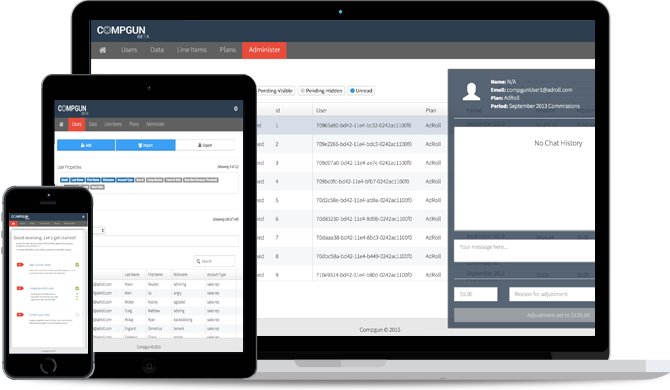670x390 pixels.
Task: Check the 'Publish your plan' checkbox
Action: click(77, 315)
